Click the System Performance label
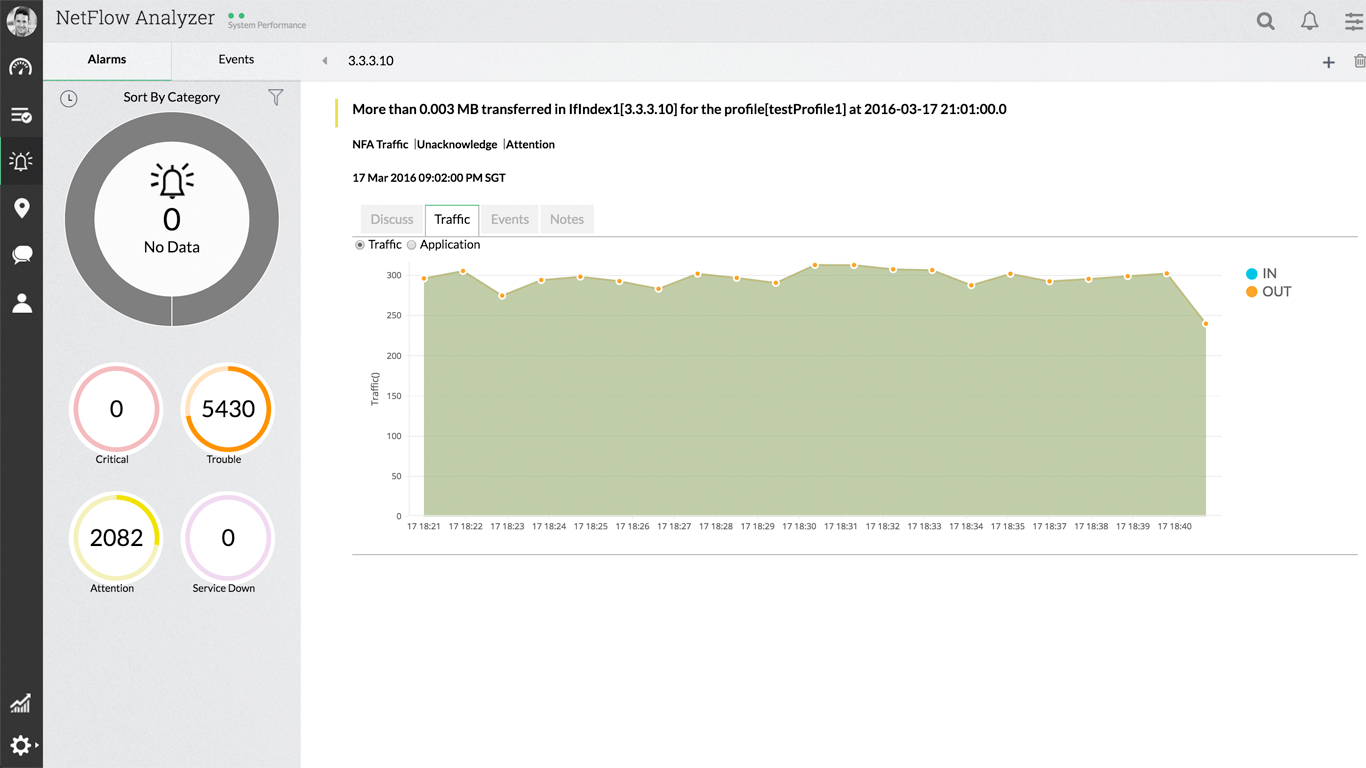The image size is (1366, 768). (267, 25)
